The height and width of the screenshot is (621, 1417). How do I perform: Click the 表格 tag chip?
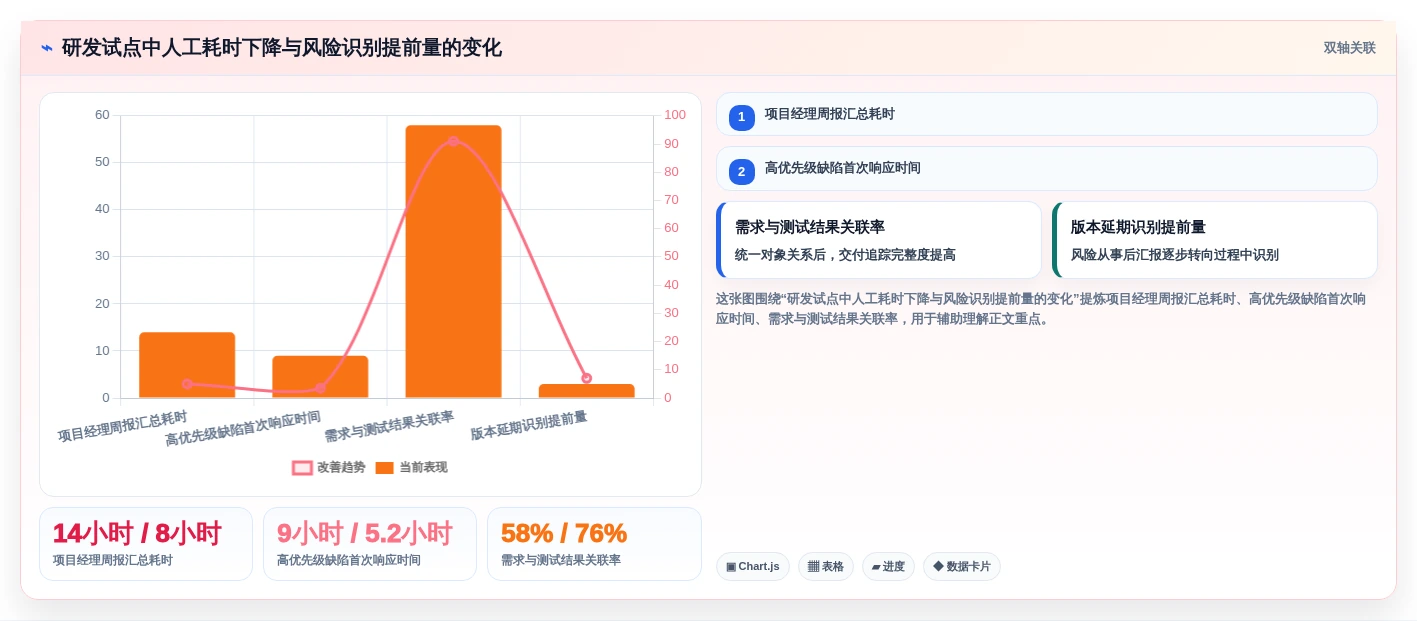point(825,567)
